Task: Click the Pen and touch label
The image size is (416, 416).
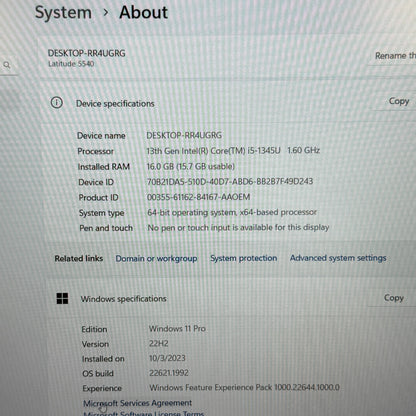Action: [106, 228]
